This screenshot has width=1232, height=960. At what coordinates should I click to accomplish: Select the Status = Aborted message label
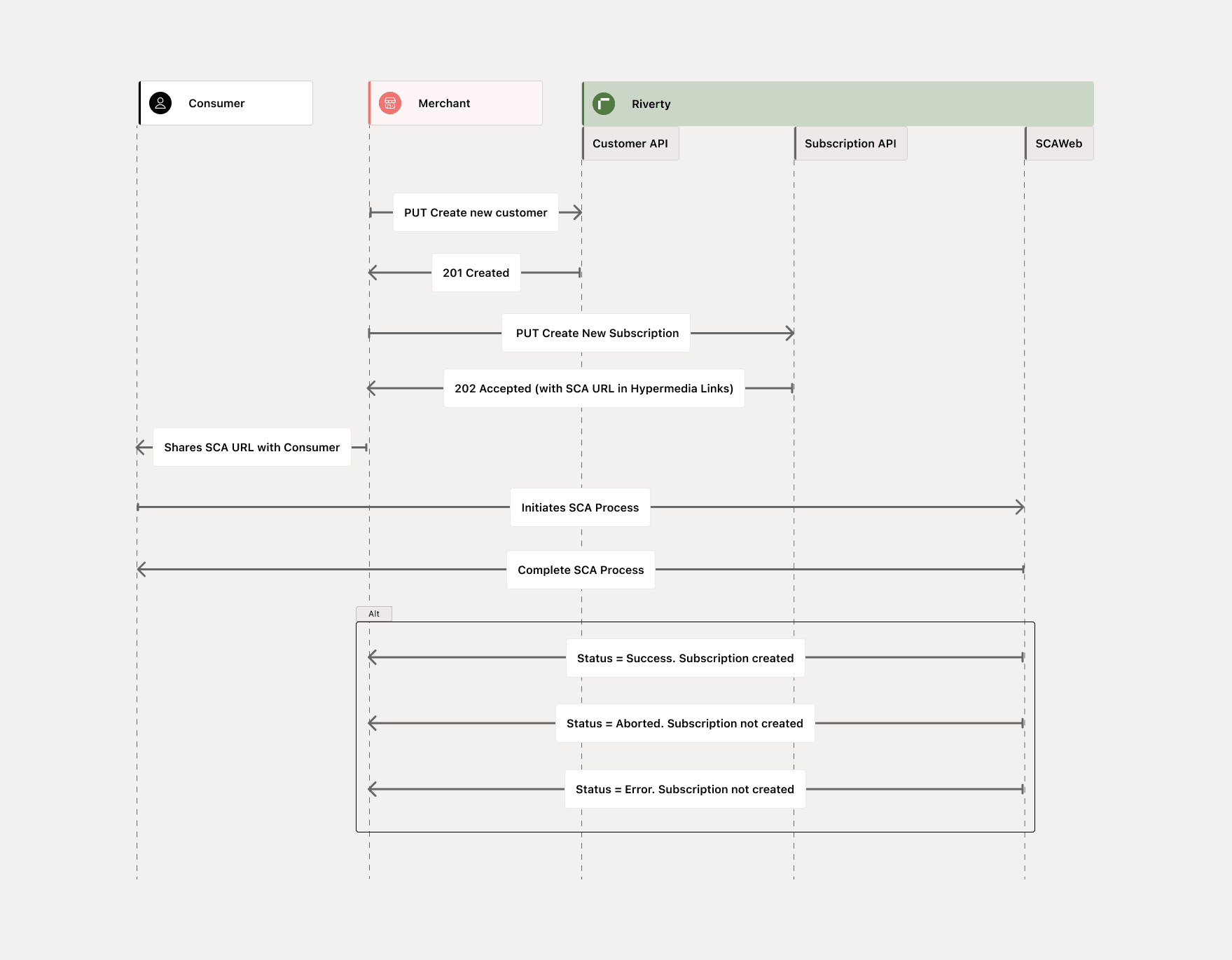685,723
